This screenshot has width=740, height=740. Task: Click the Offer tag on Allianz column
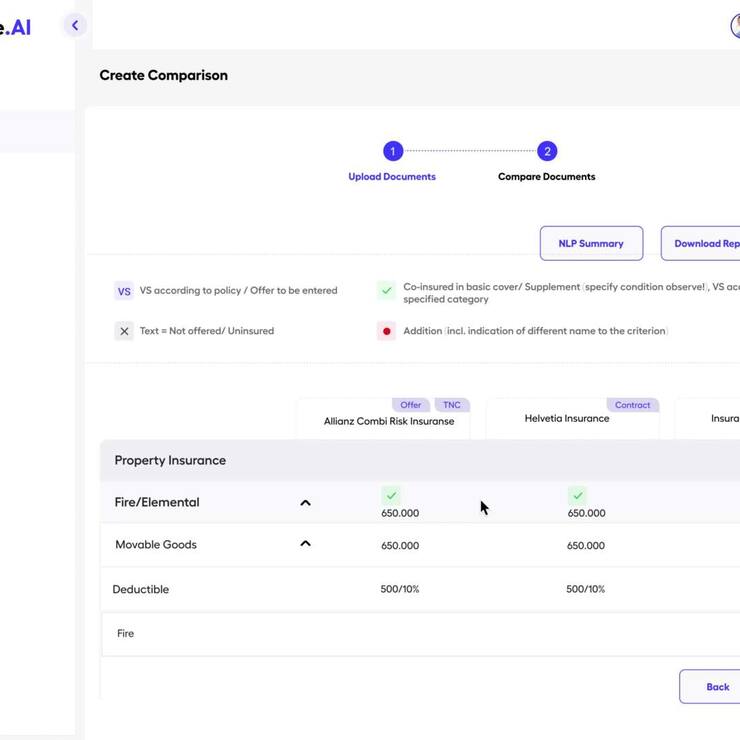click(x=411, y=405)
